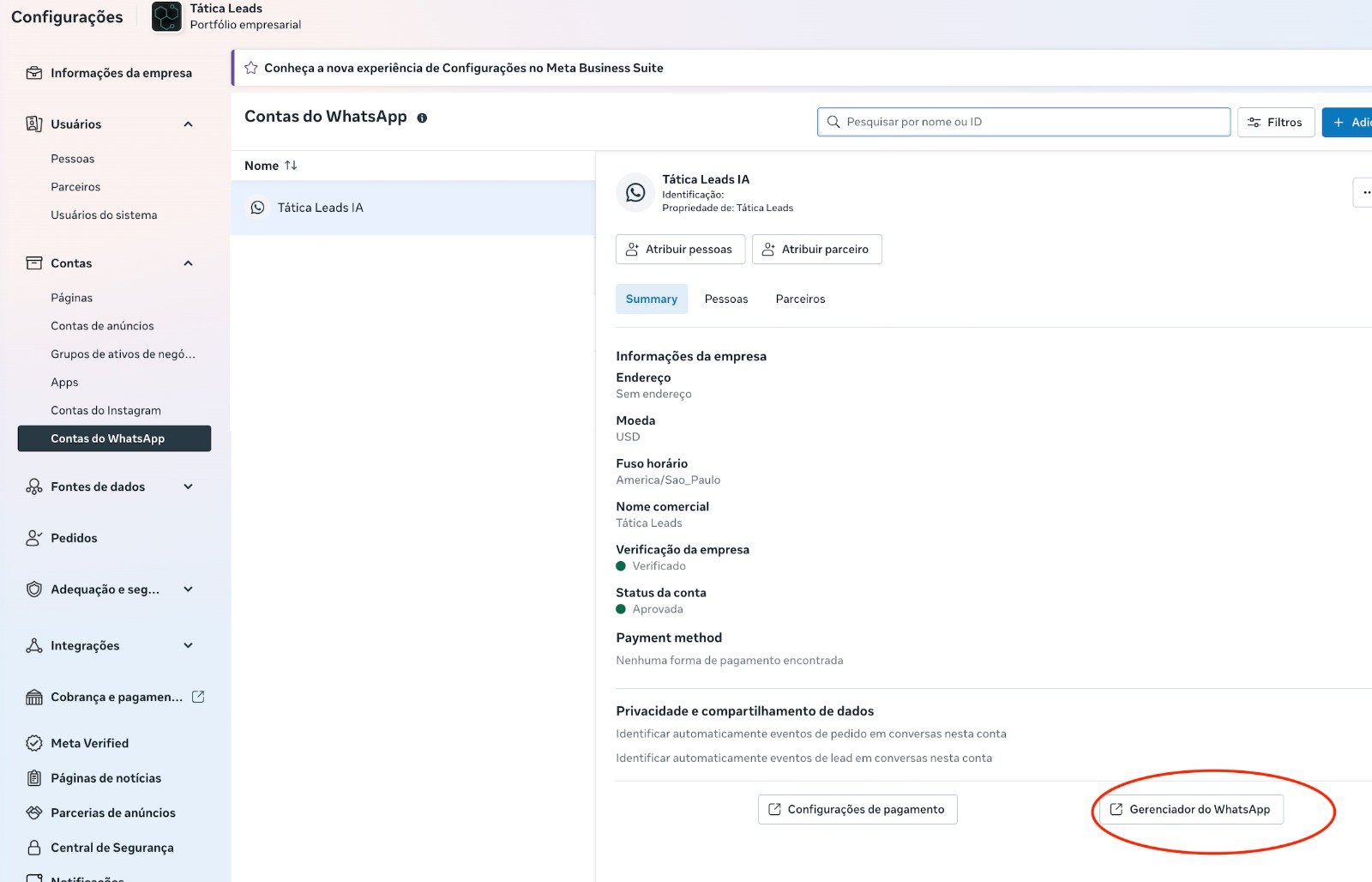Click the 'Aprovada' account status text
This screenshot has height=882, width=1372.
(x=658, y=609)
